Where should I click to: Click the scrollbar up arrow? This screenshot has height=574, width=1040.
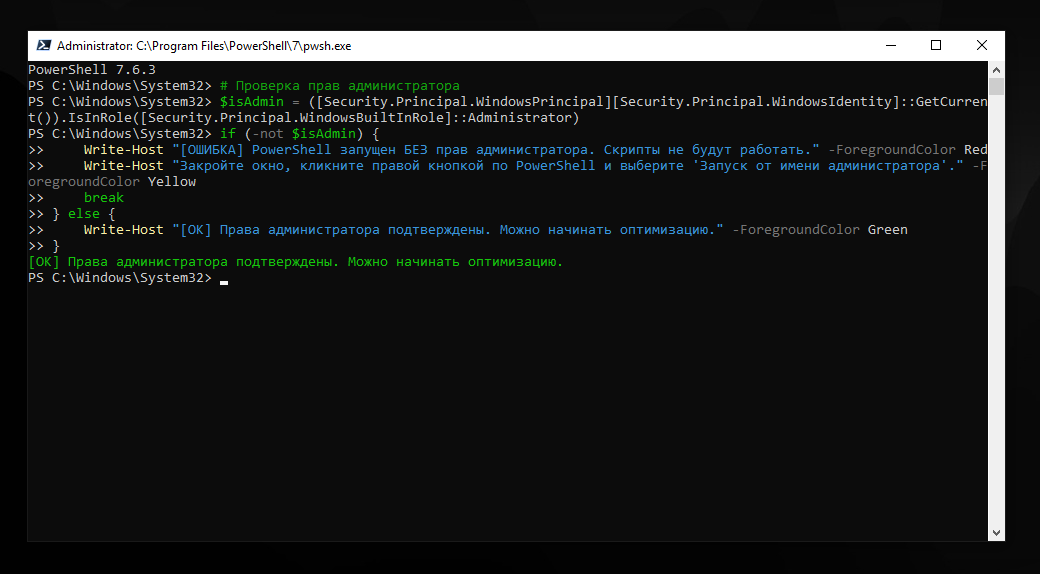996,69
